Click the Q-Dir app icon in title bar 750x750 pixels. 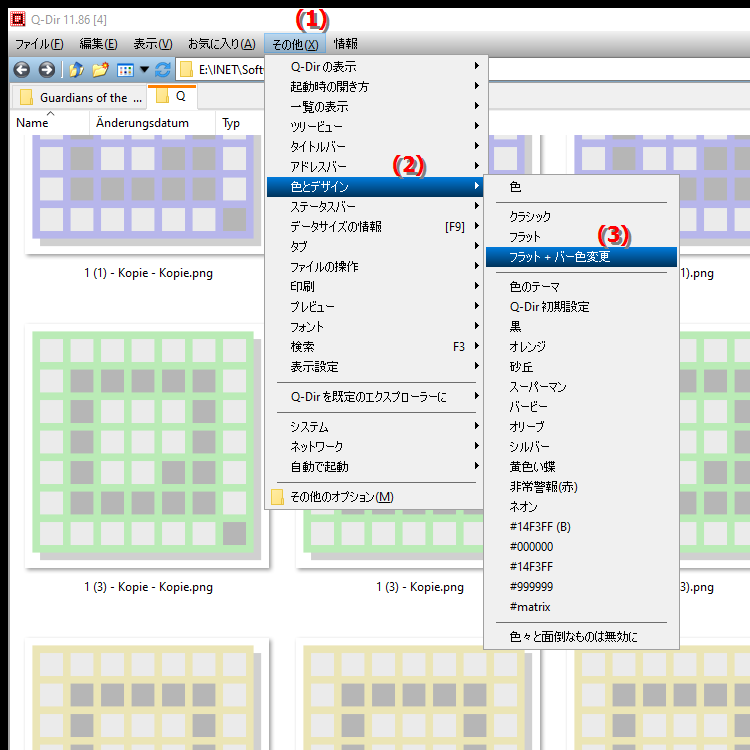[18, 19]
